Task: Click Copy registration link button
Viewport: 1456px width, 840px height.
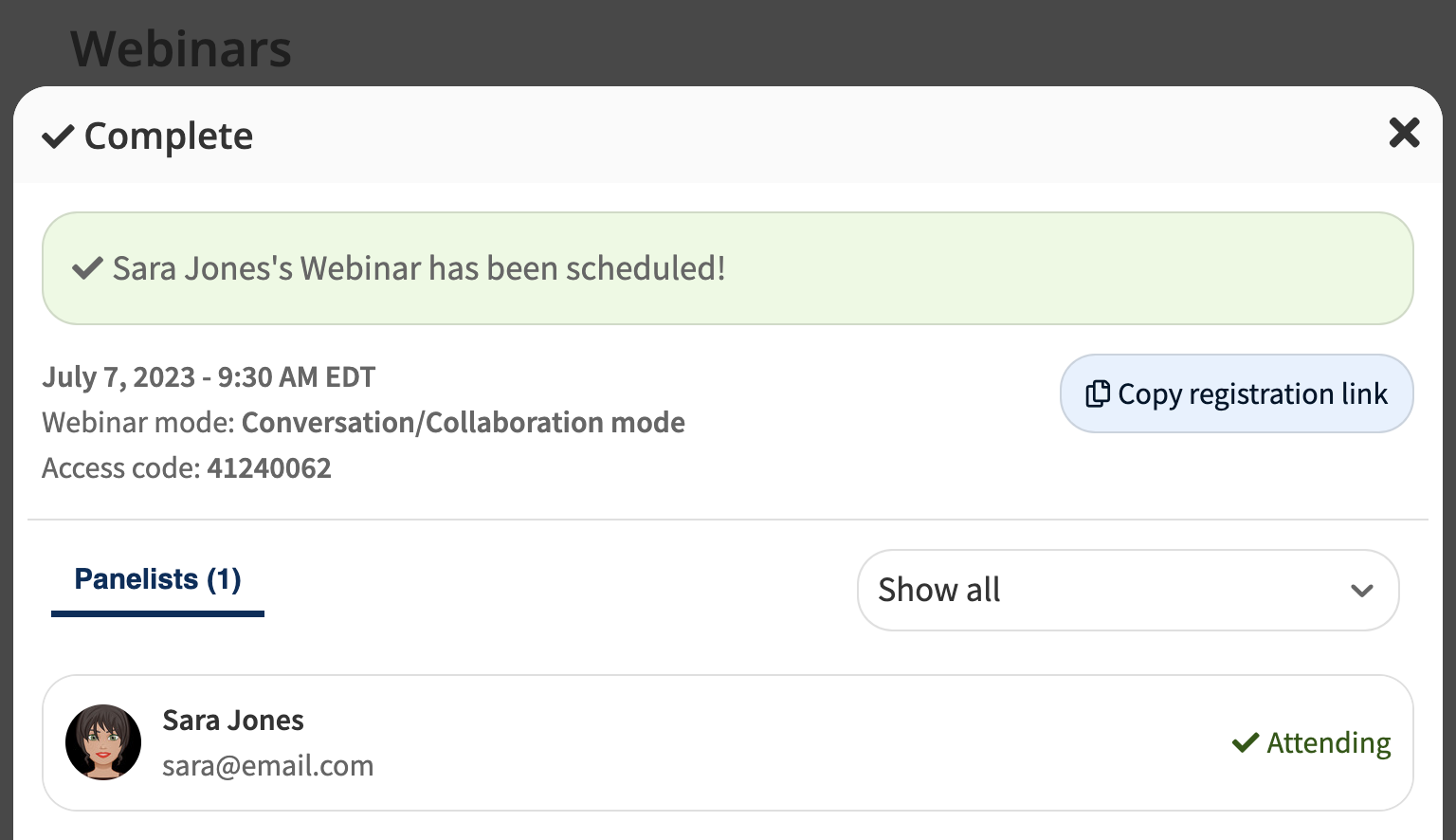Action: [1236, 393]
